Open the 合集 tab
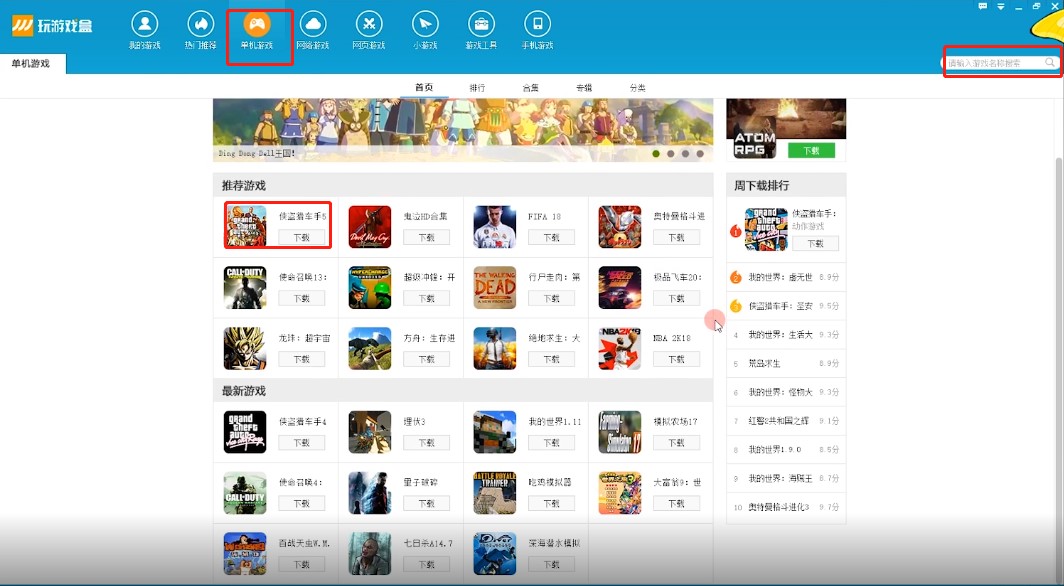This screenshot has height=586, width=1064. 530,88
